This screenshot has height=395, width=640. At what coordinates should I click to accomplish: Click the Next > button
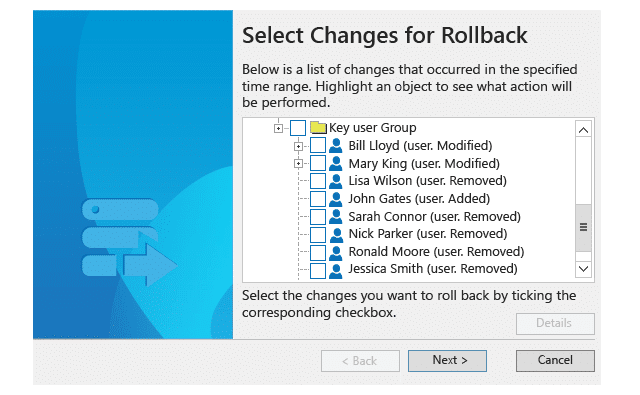[x=447, y=361]
